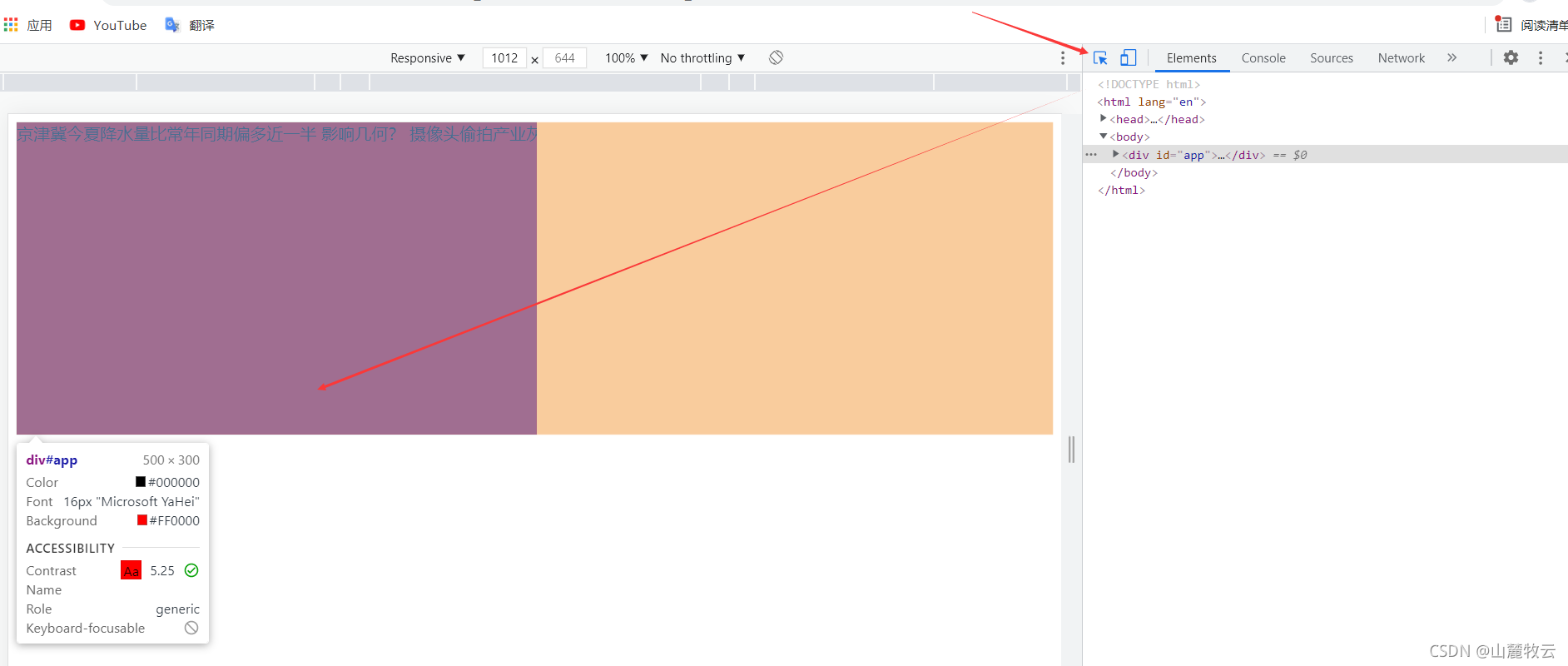Open the 100% zoom dropdown
The width and height of the screenshot is (1568, 666).
coord(627,57)
